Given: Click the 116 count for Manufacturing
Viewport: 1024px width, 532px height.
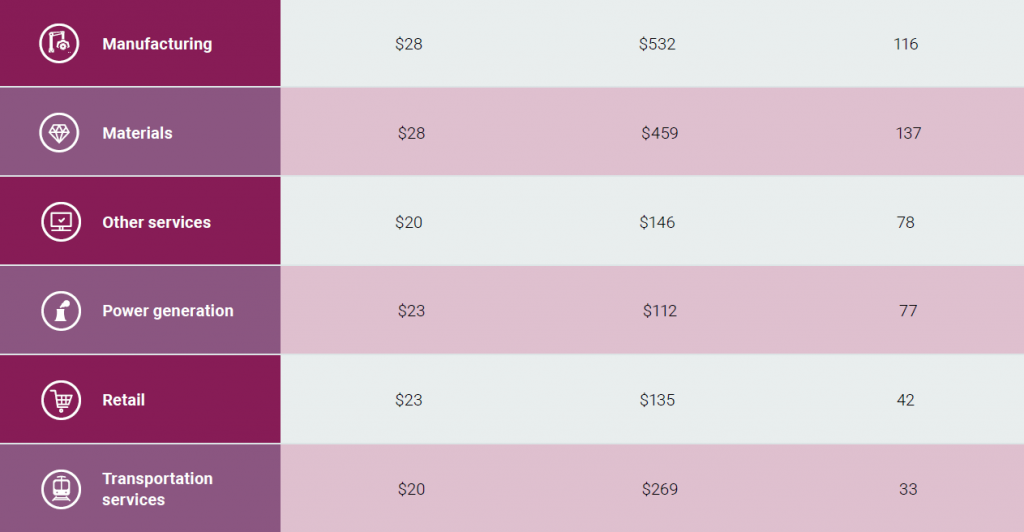Looking at the screenshot, I should (906, 44).
